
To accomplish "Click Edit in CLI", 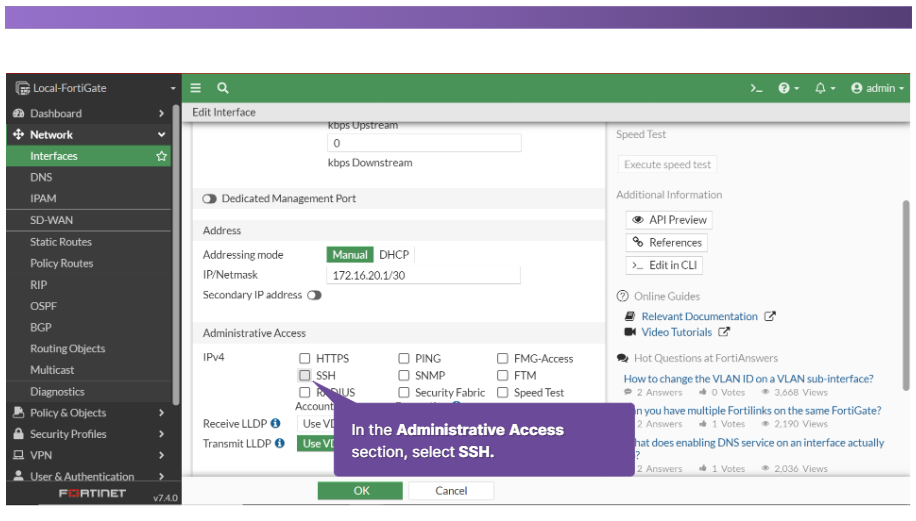I will tap(664, 265).
